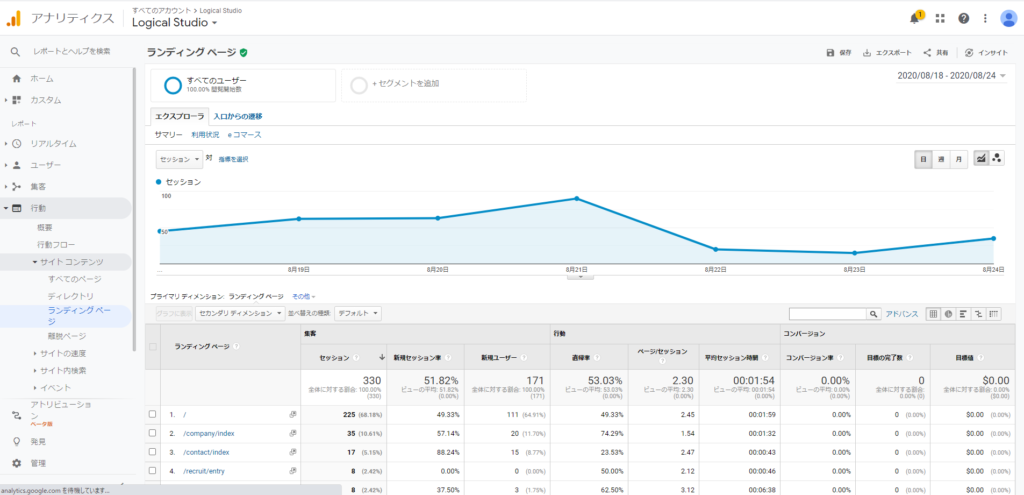Image resolution: width=1024 pixels, height=495 pixels.
Task: Click the export download icon
Action: pyautogui.click(x=867, y=53)
